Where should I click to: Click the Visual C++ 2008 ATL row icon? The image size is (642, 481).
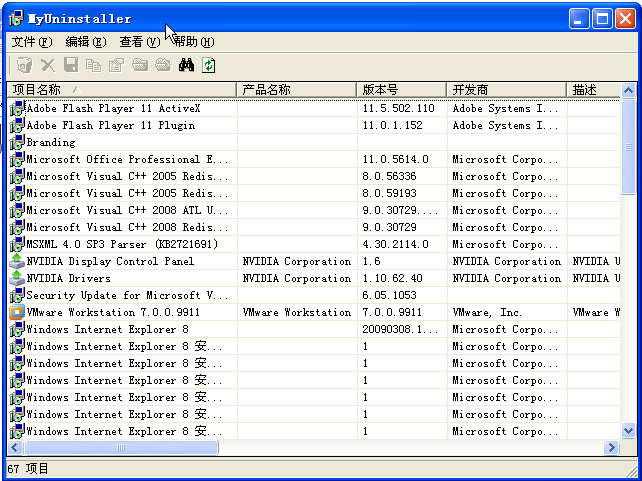pos(17,210)
